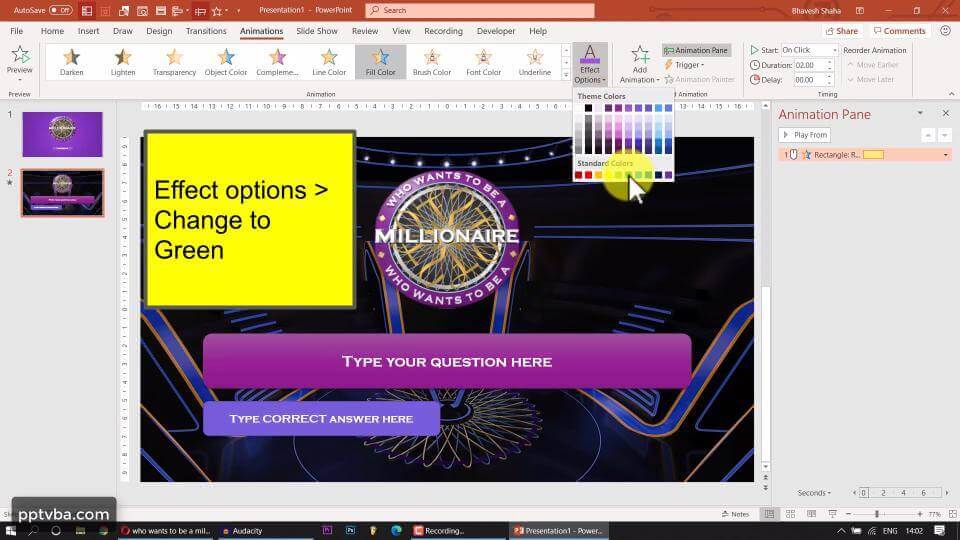Expand the animation gallery more arrow
Viewport: 960px width, 540px height.
pyautogui.click(x=566, y=76)
